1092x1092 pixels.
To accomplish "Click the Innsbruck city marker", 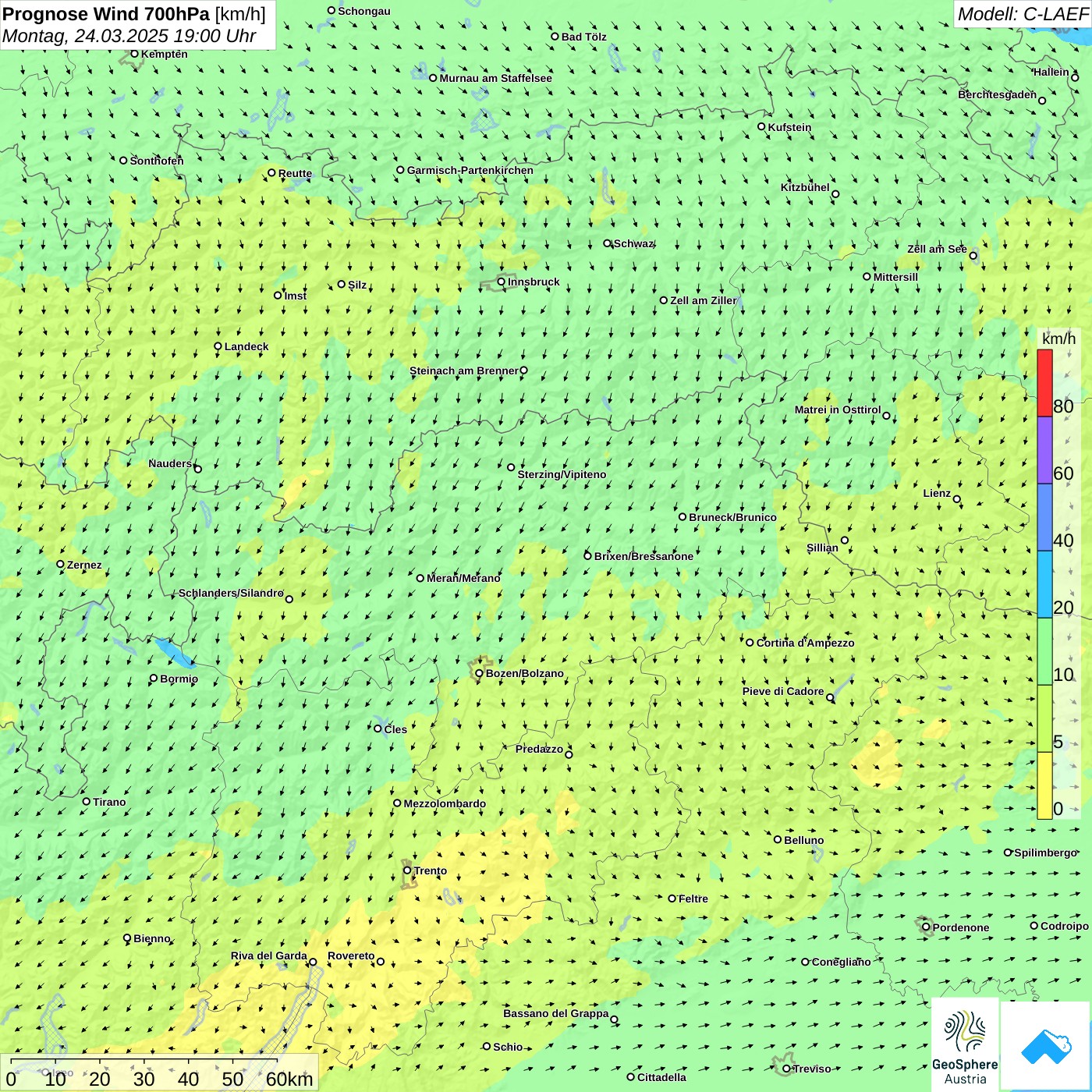I will click(x=502, y=282).
